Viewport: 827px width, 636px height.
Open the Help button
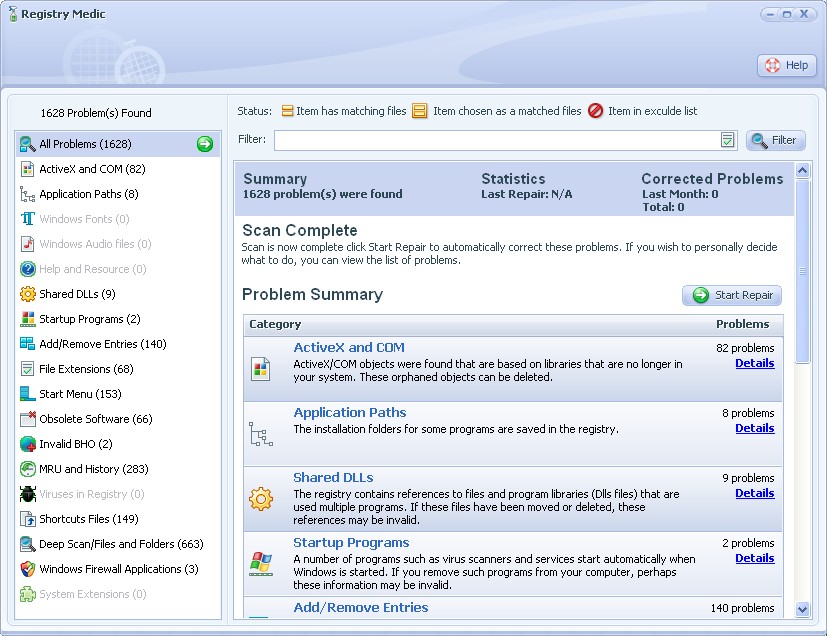[x=787, y=65]
